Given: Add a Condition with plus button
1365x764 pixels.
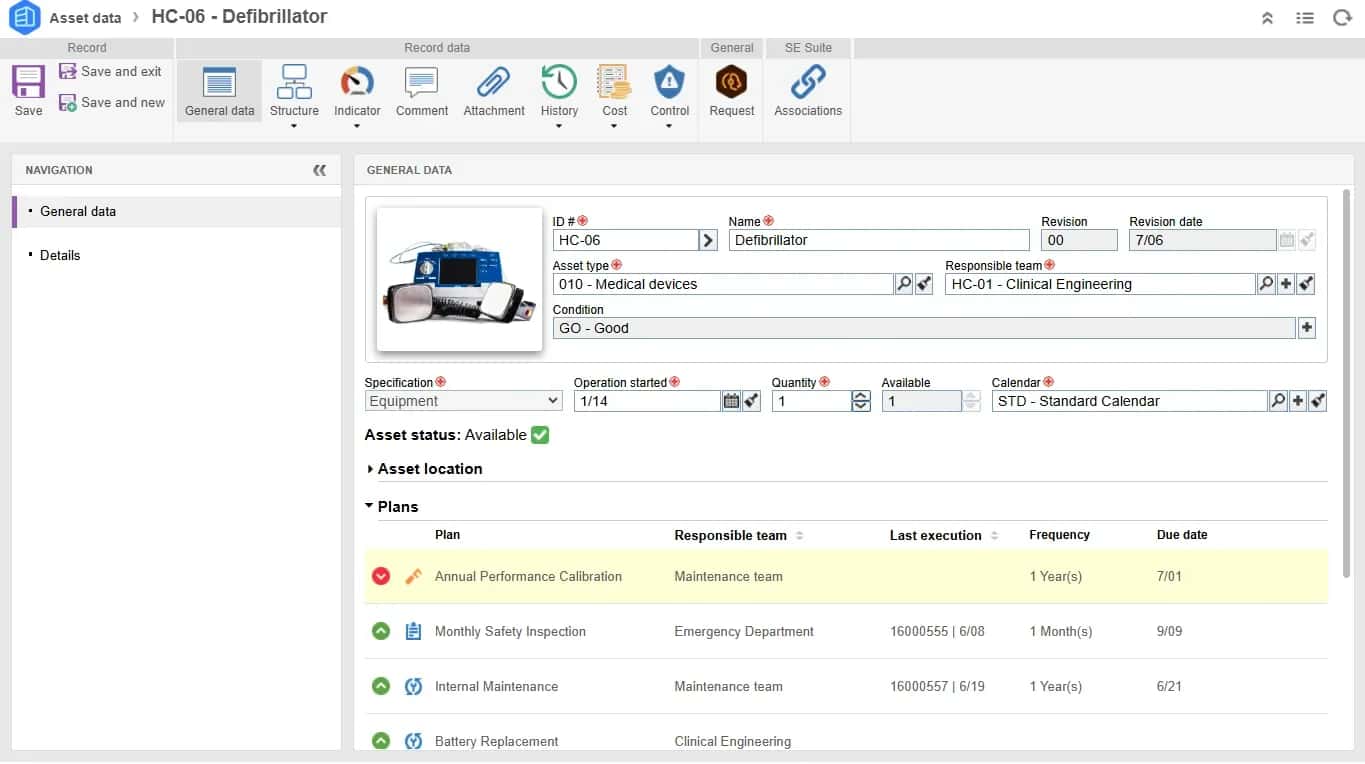Looking at the screenshot, I should click(x=1306, y=328).
